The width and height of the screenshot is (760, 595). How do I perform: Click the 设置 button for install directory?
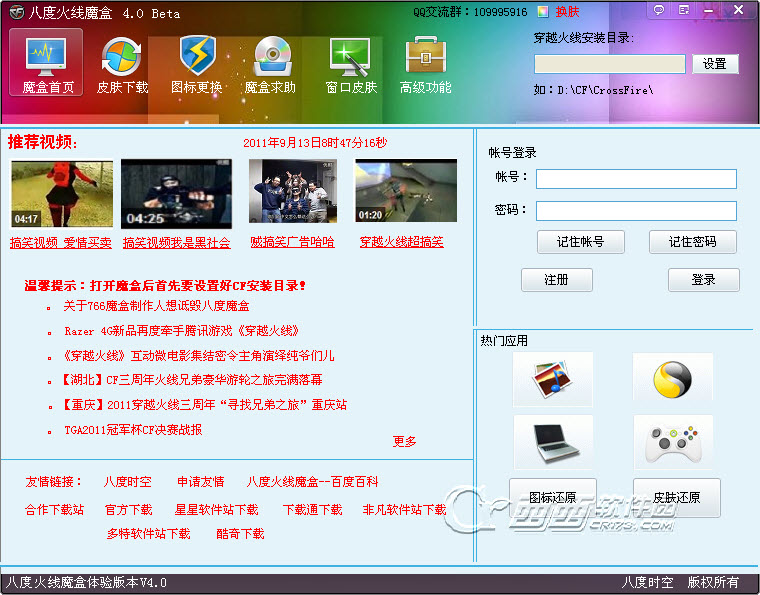715,63
